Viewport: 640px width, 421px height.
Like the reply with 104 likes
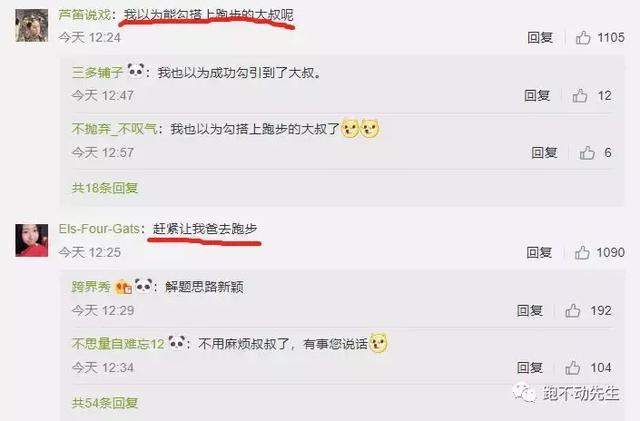pos(572,368)
